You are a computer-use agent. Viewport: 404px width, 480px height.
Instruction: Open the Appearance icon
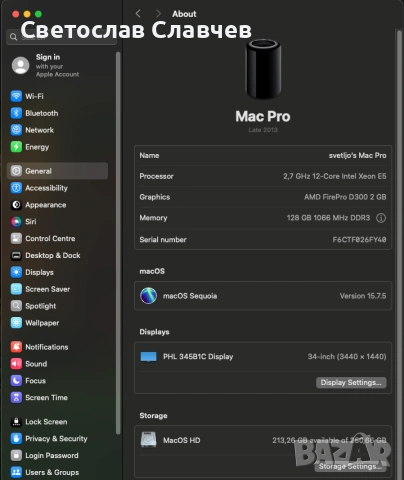click(x=16, y=205)
